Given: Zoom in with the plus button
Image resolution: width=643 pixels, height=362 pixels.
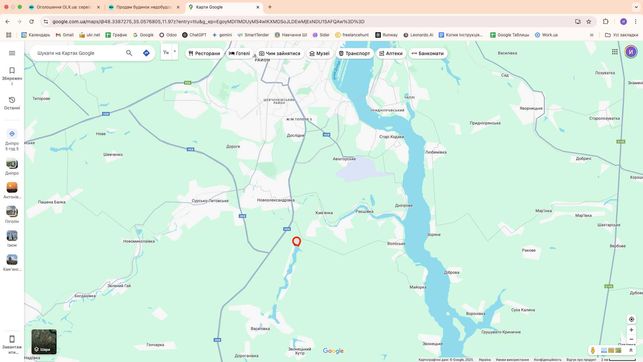Looking at the screenshot, I should [x=632, y=330].
